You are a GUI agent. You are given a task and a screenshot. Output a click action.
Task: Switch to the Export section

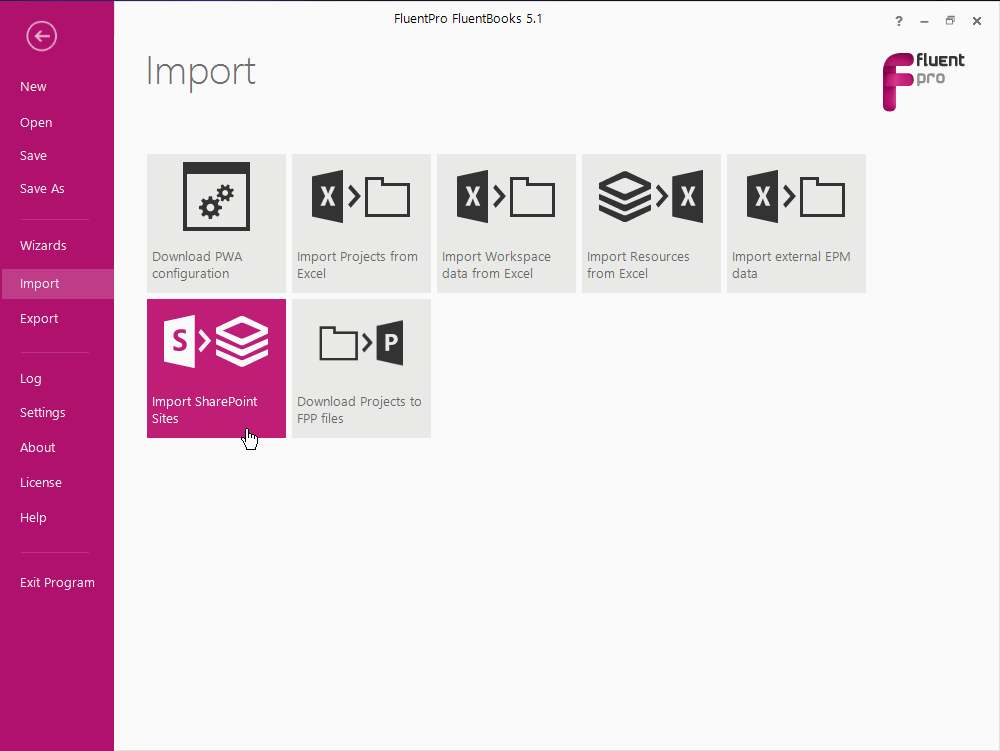(x=39, y=319)
